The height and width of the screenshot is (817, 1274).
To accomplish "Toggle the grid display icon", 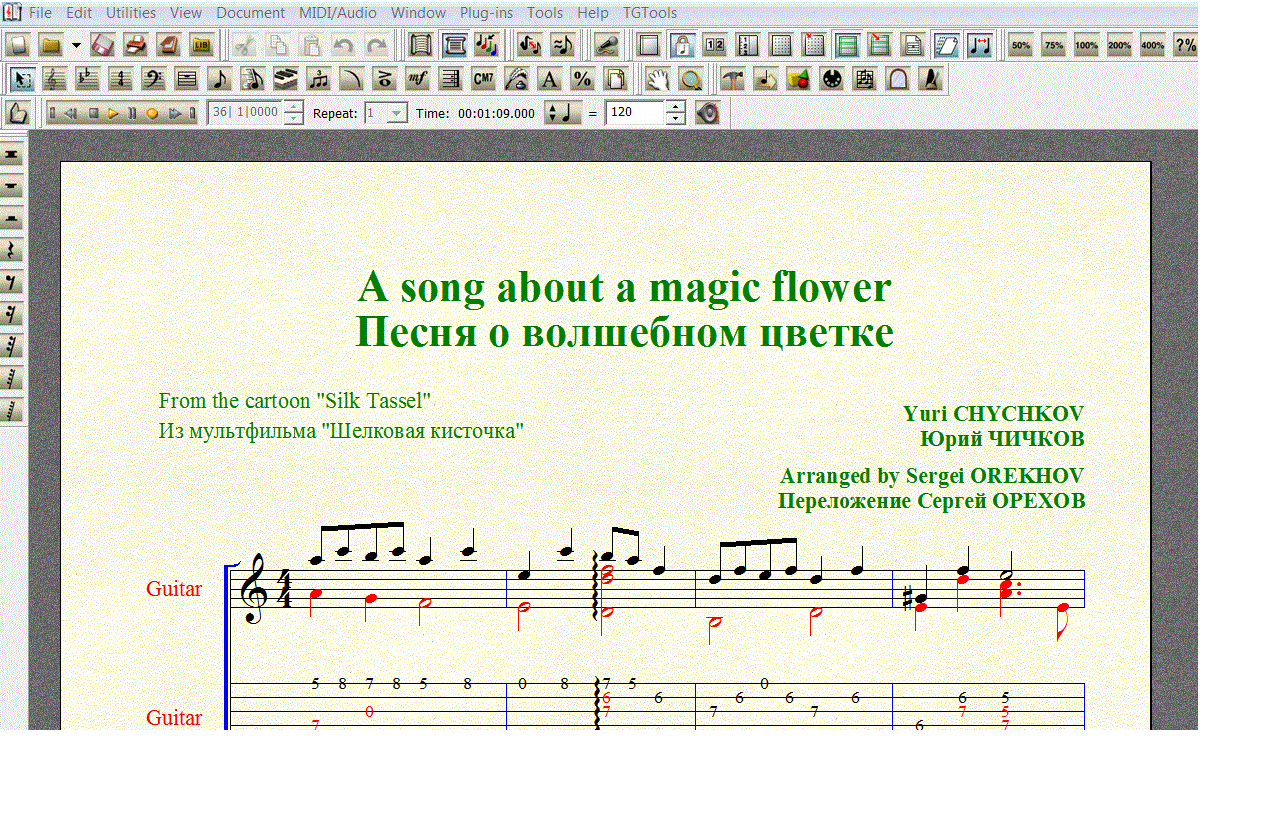I will pyautogui.click(x=781, y=45).
